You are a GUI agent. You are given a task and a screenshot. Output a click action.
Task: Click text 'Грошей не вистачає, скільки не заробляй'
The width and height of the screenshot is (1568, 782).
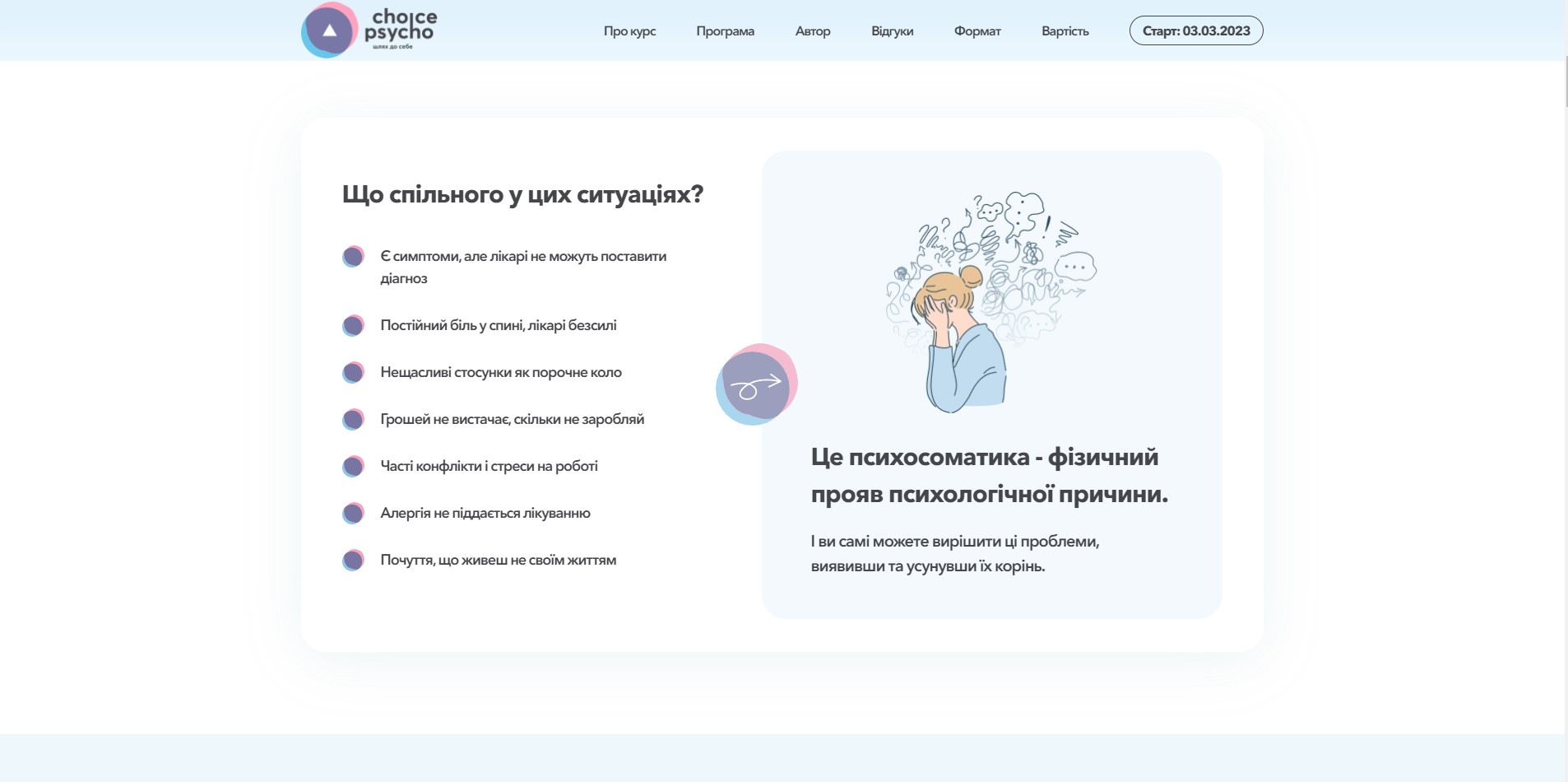coord(512,419)
